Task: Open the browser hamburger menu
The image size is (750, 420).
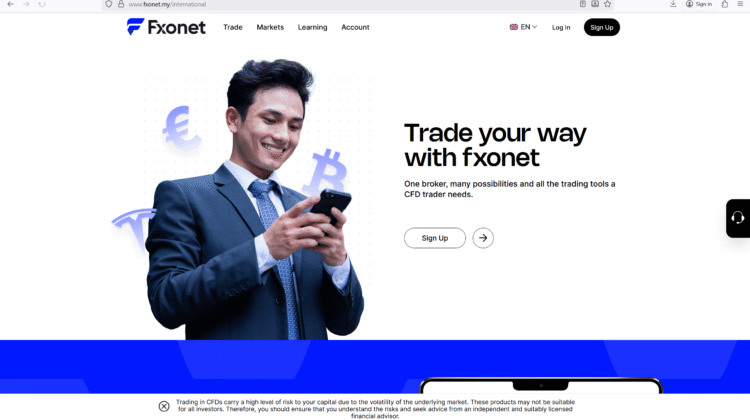Action: click(740, 4)
